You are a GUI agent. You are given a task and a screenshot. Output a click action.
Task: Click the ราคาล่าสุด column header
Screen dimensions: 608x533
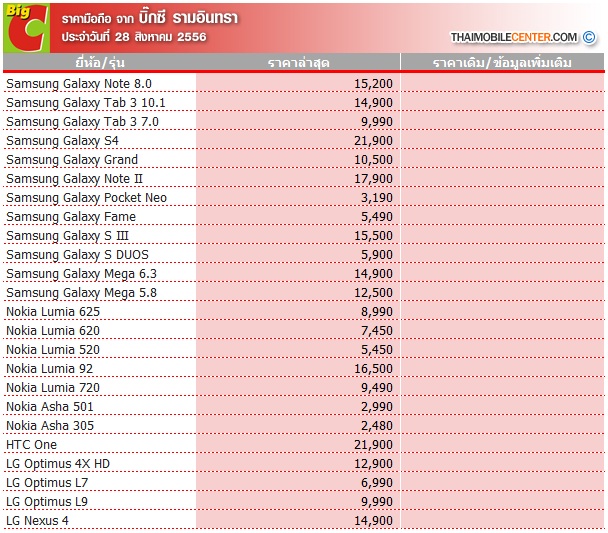pyautogui.click(x=298, y=62)
